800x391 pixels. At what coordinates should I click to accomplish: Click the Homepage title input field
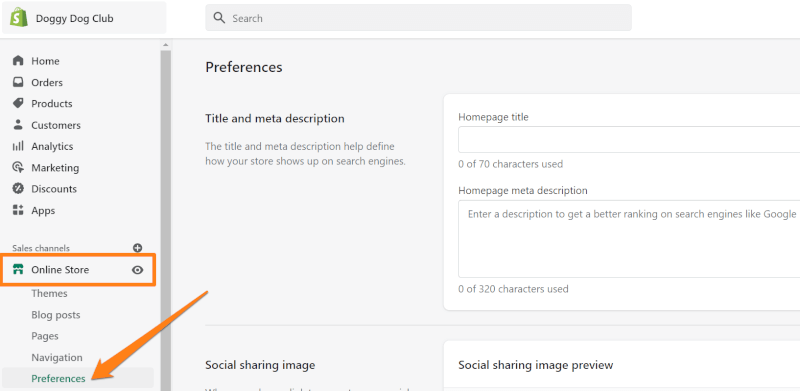[x=629, y=139]
